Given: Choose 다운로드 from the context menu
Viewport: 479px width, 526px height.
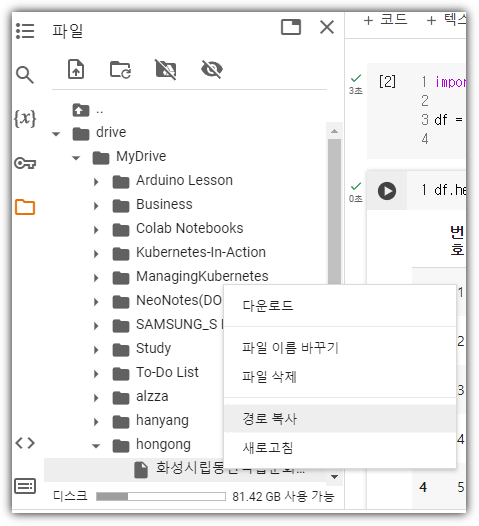Looking at the screenshot, I should point(340,306).
